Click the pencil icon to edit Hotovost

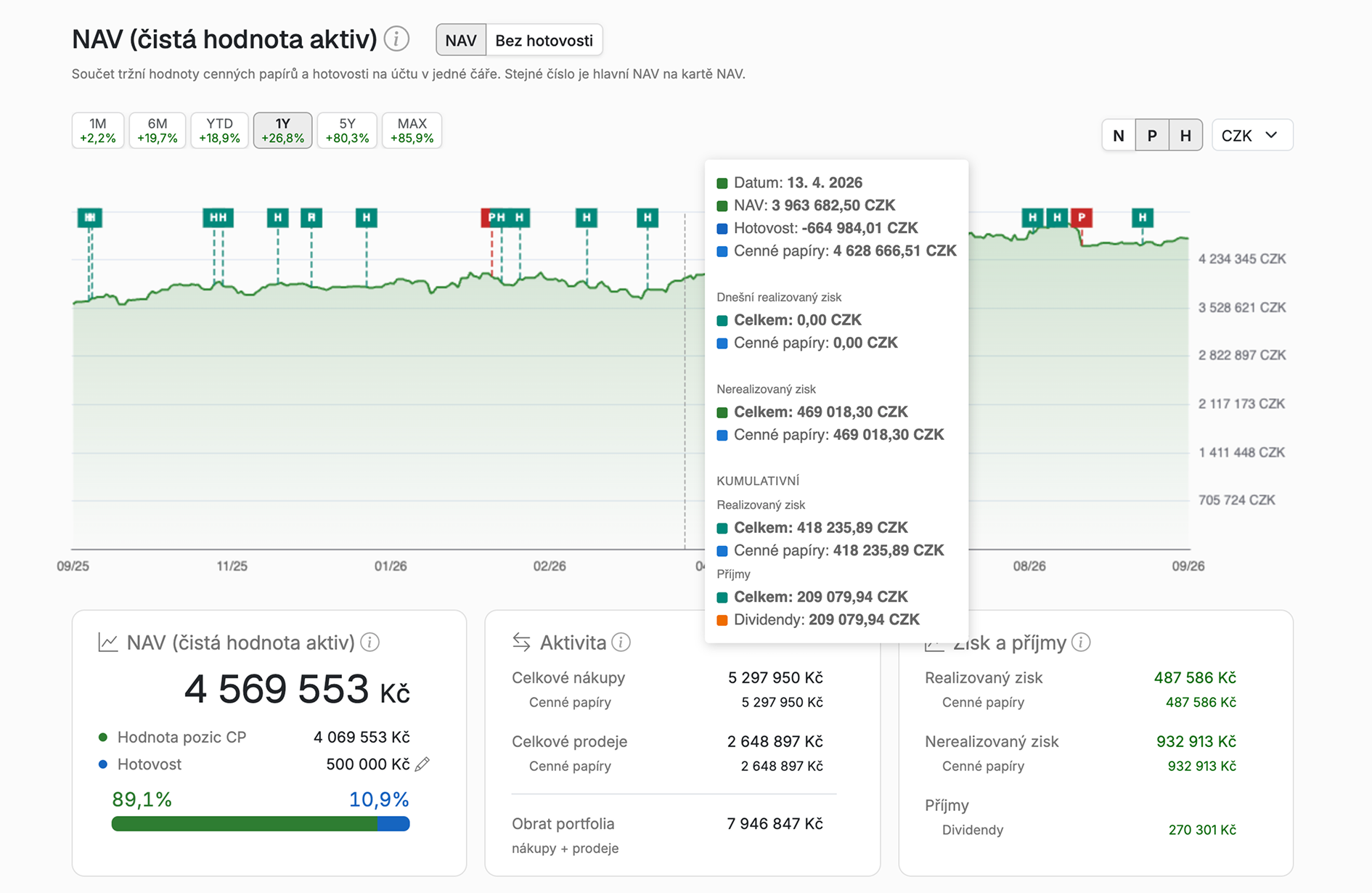coord(422,764)
